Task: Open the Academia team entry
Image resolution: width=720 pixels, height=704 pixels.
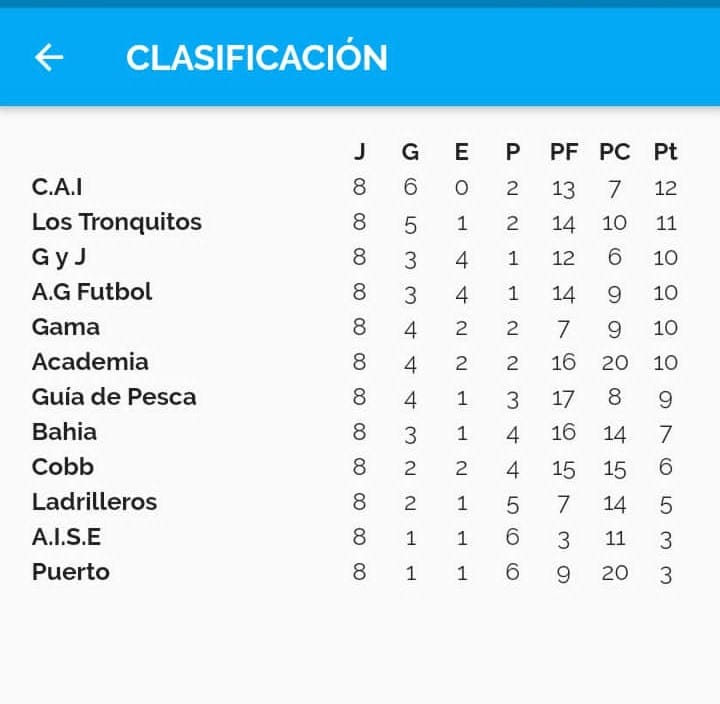Action: [x=90, y=362]
